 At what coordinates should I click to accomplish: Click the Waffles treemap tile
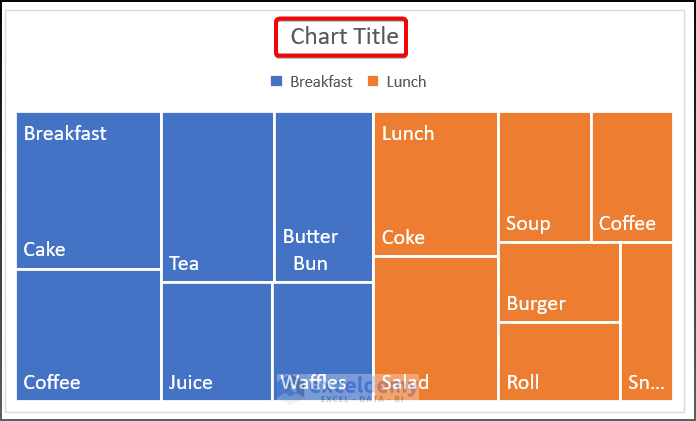(323, 341)
